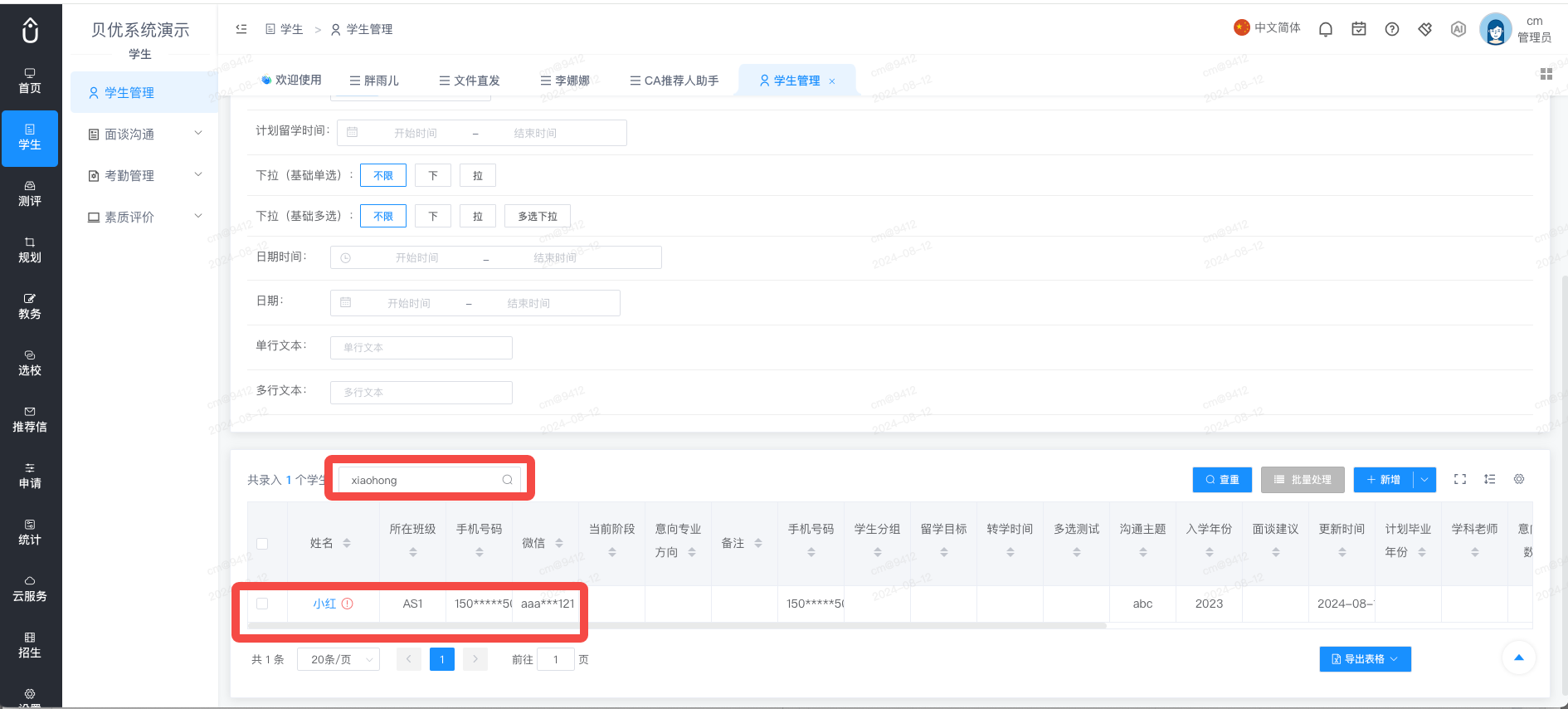Switch to the 文件直发 tab

tap(470, 81)
